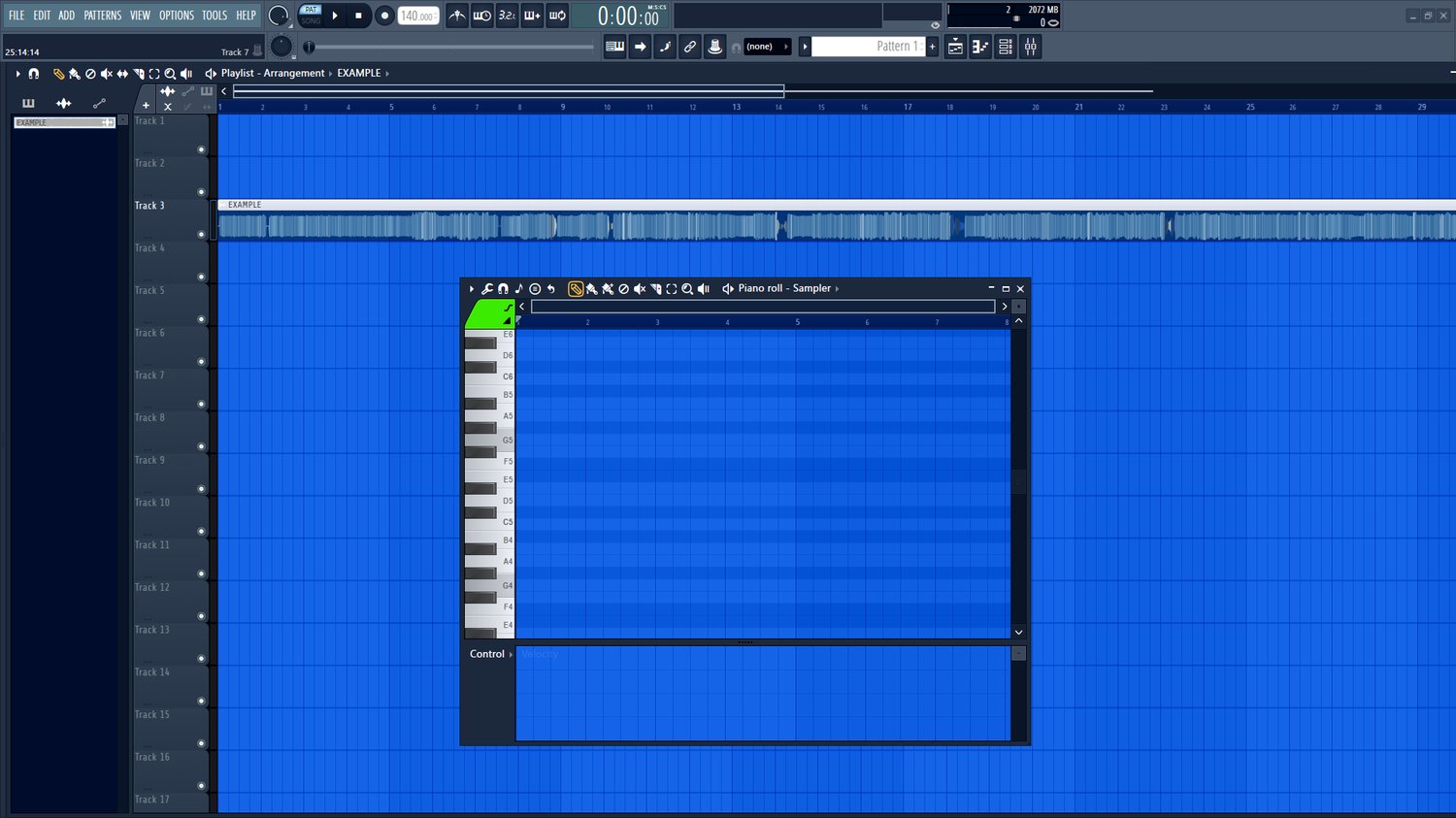The height and width of the screenshot is (818, 1456).
Task: Click the tempo field showing 140.000
Action: (x=418, y=16)
